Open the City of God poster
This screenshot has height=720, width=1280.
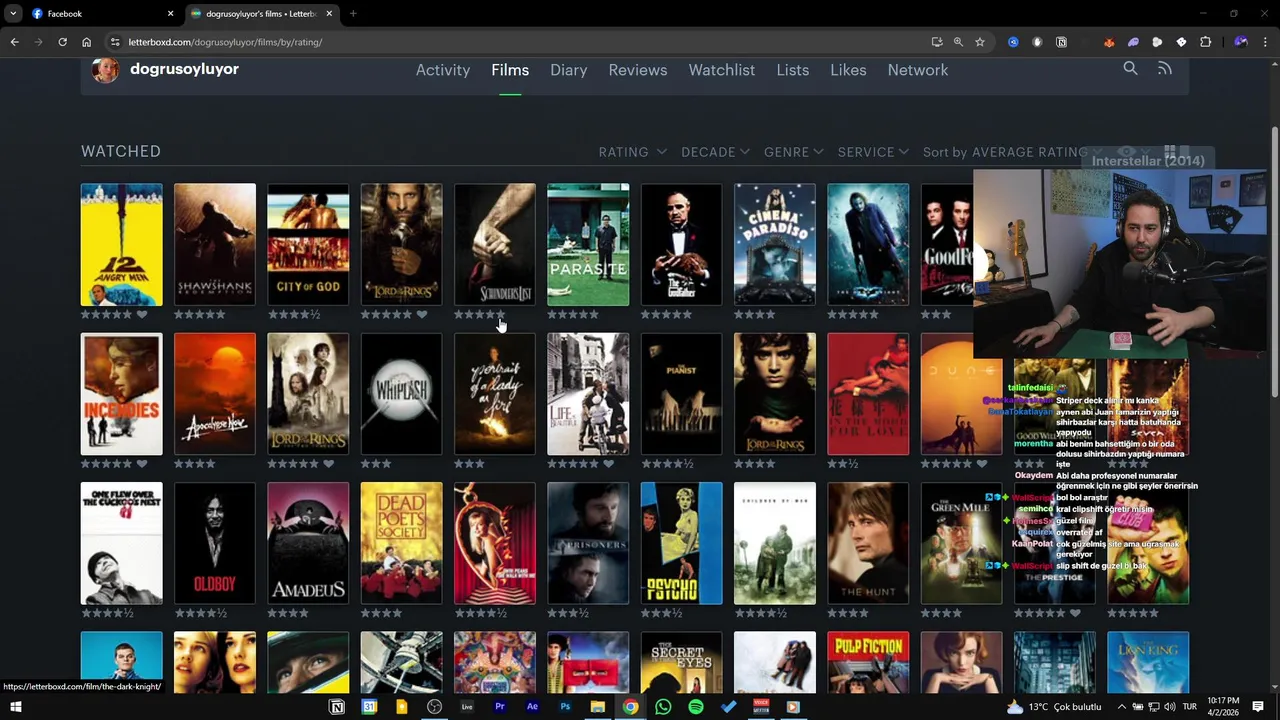308,244
